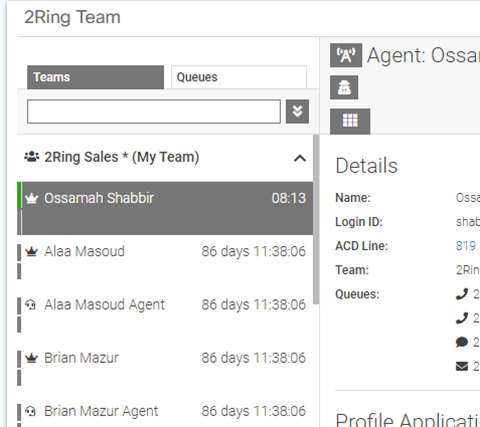This screenshot has width=480, height=427.
Task: Select Alaa Masoud Agent in list
Action: 165,315
